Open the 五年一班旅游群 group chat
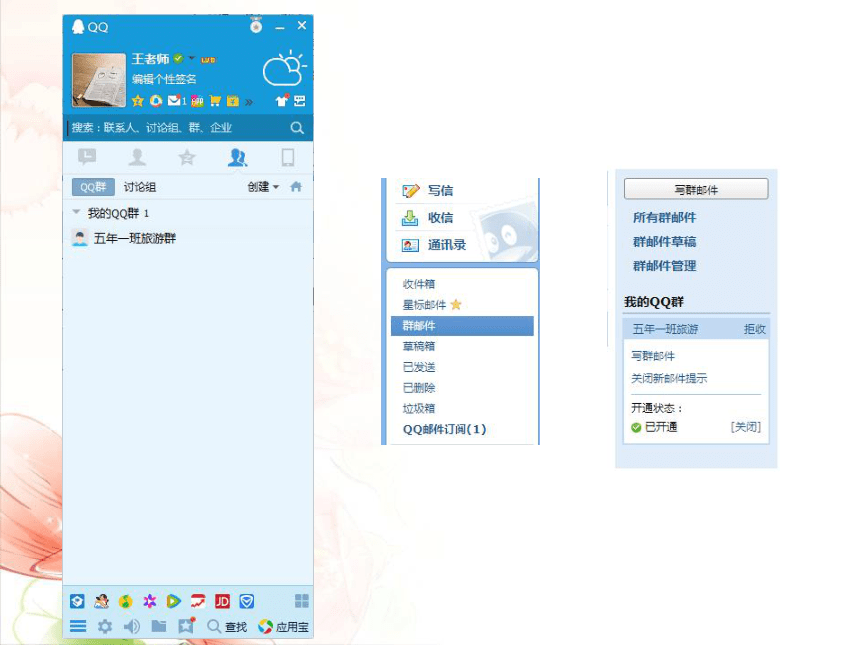Image resolution: width=860 pixels, height=645 pixels. pyautogui.click(x=188, y=238)
